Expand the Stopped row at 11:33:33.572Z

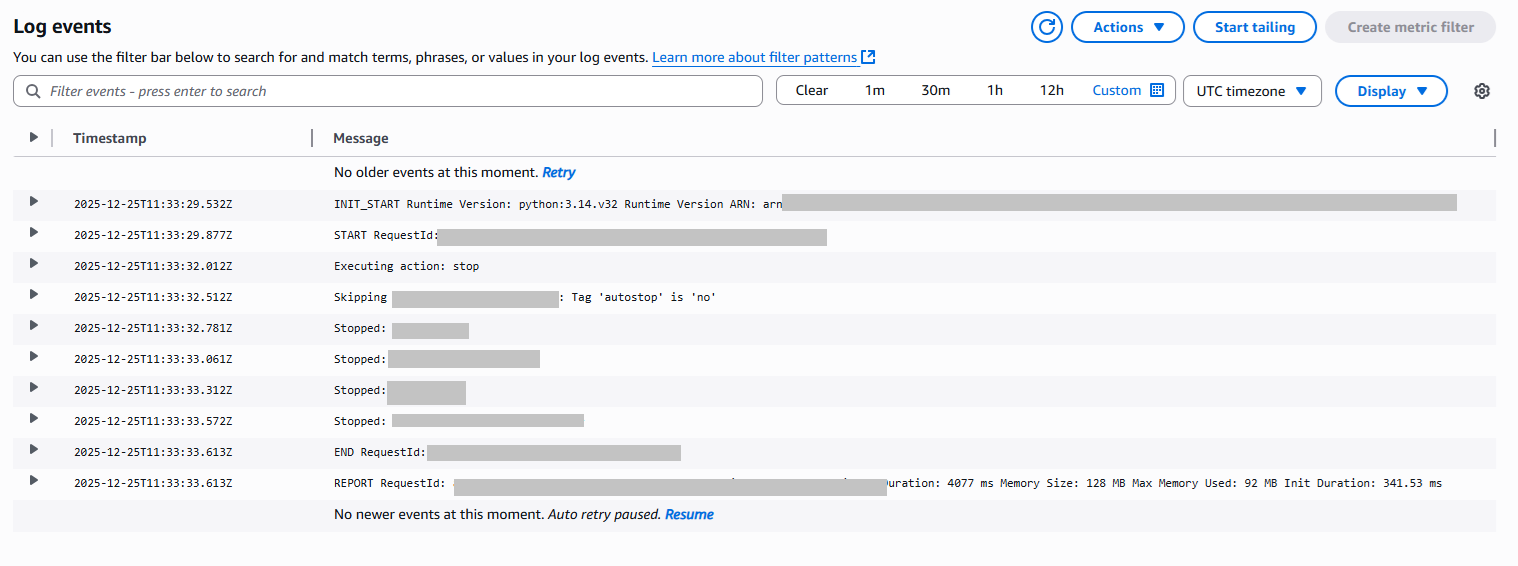(33, 418)
